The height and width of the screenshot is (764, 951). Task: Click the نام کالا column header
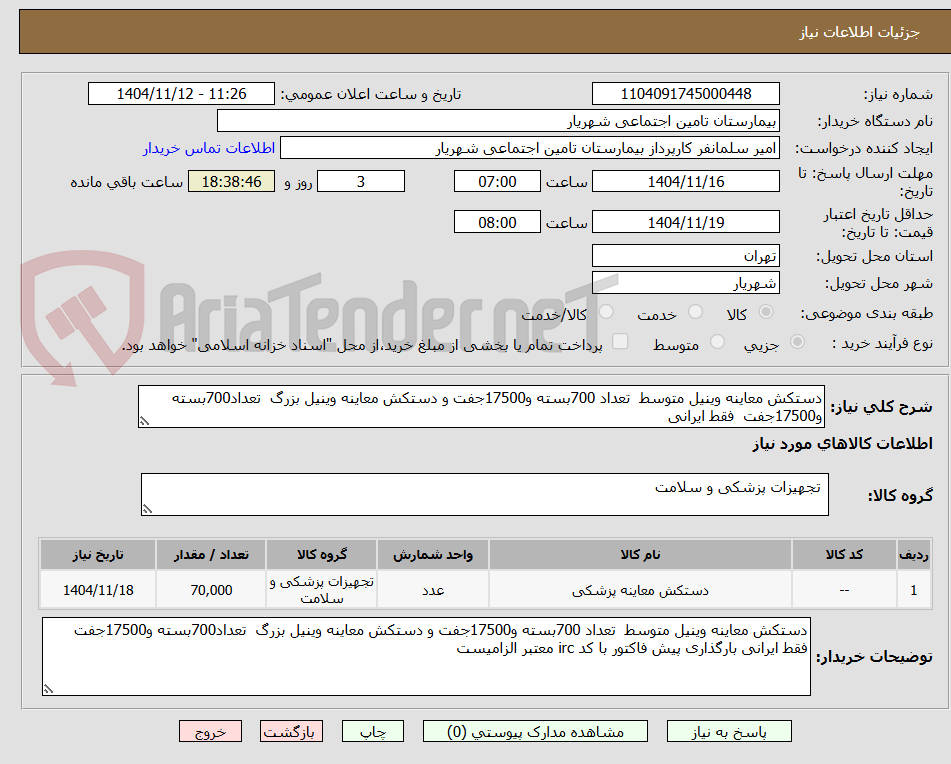(640, 555)
